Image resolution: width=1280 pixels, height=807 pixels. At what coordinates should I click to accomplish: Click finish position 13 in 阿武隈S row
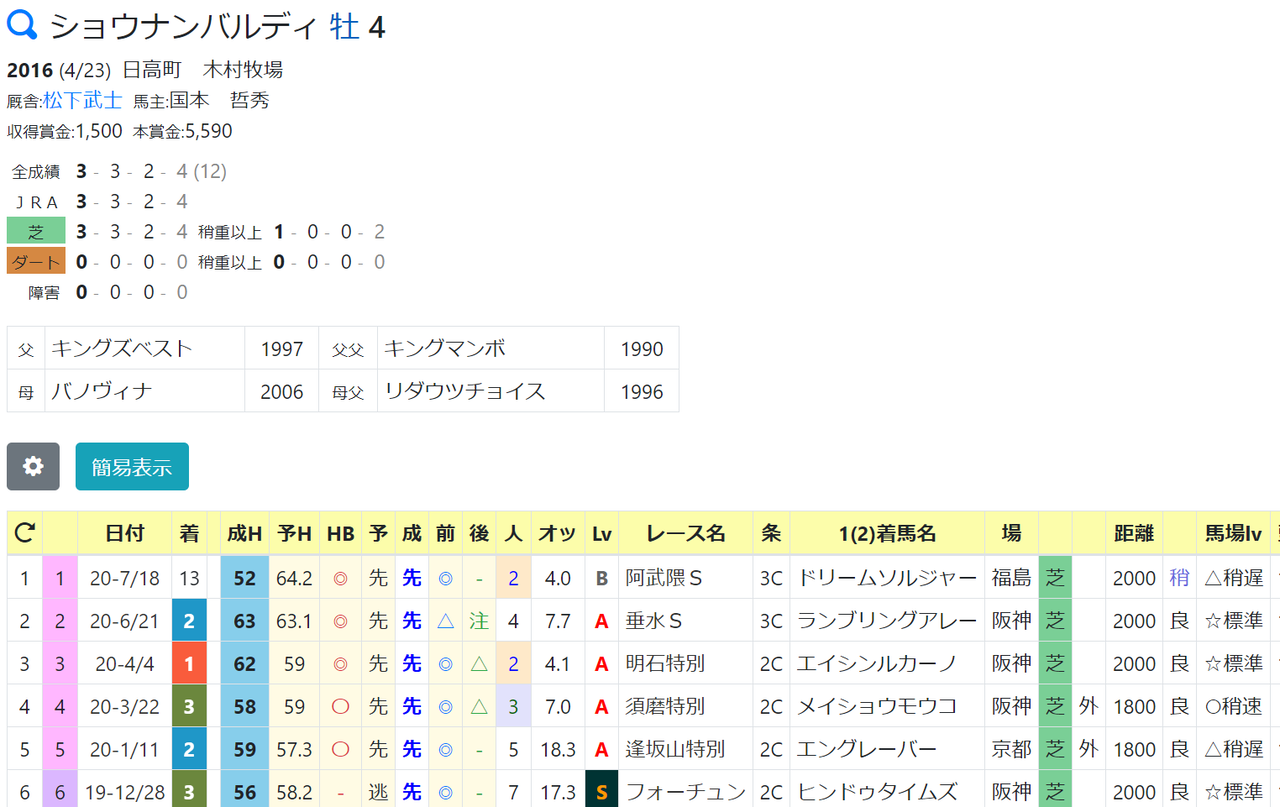coord(189,578)
